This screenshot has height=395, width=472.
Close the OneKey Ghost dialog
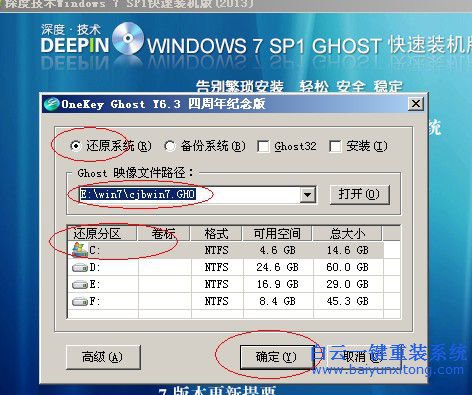[x=416, y=104]
